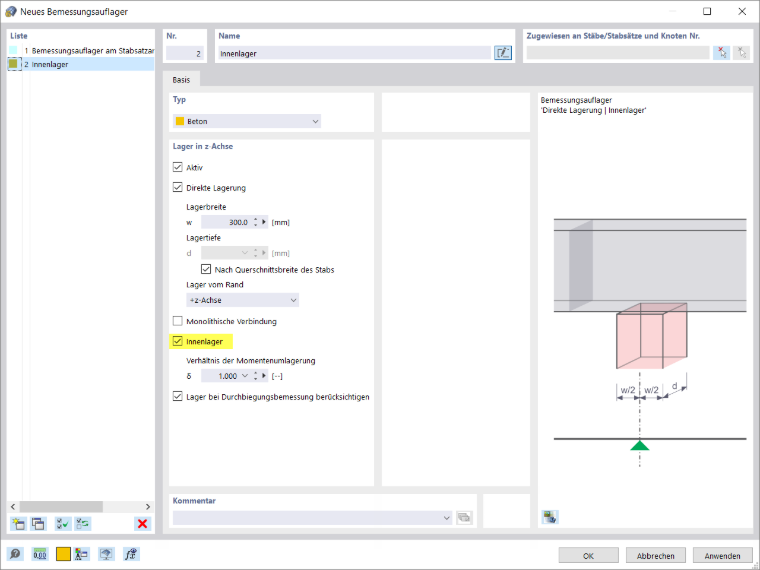Click the Anwenden button
The width and height of the screenshot is (760, 570).
click(722, 555)
